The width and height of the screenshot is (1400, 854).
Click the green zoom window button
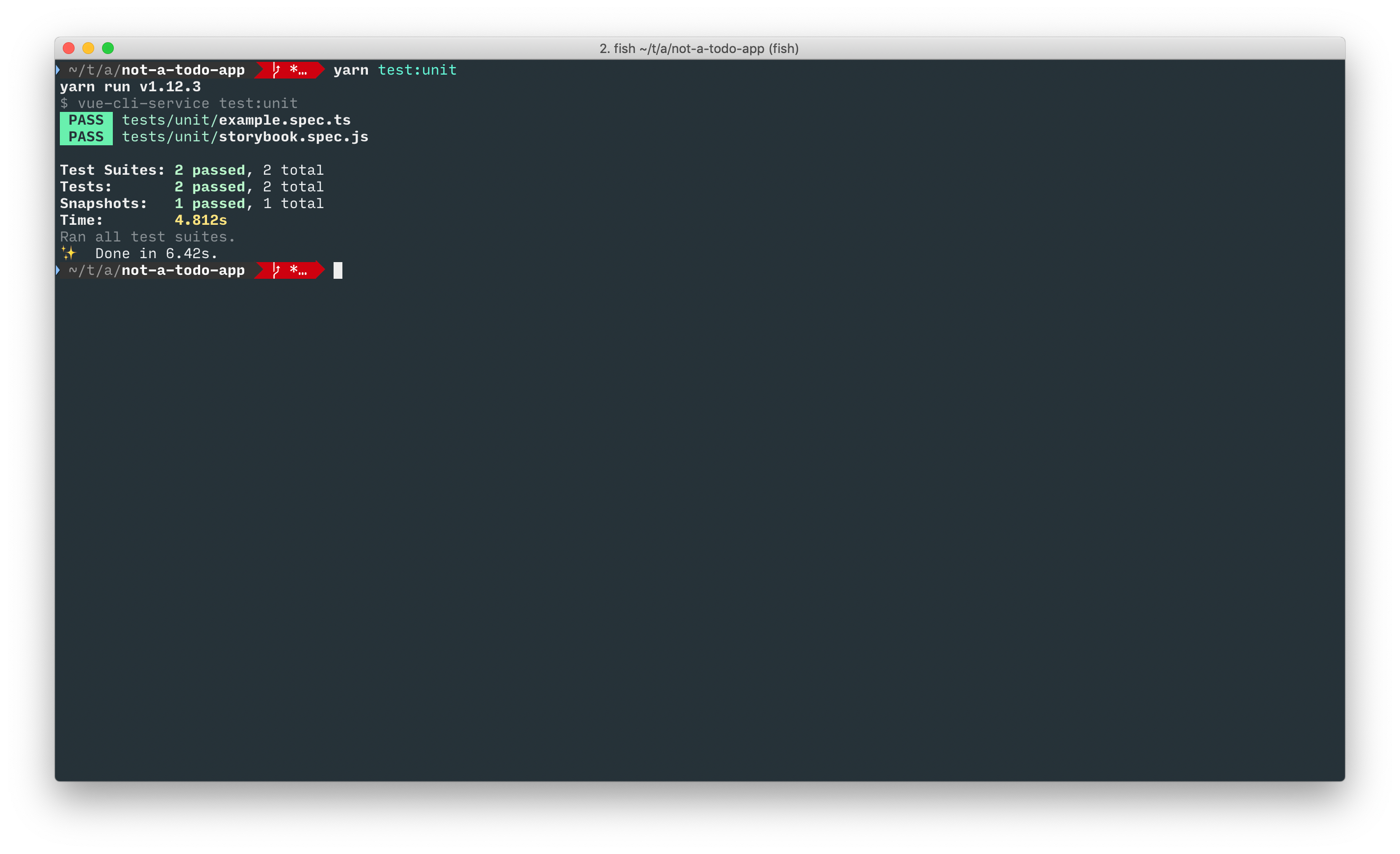click(x=108, y=48)
